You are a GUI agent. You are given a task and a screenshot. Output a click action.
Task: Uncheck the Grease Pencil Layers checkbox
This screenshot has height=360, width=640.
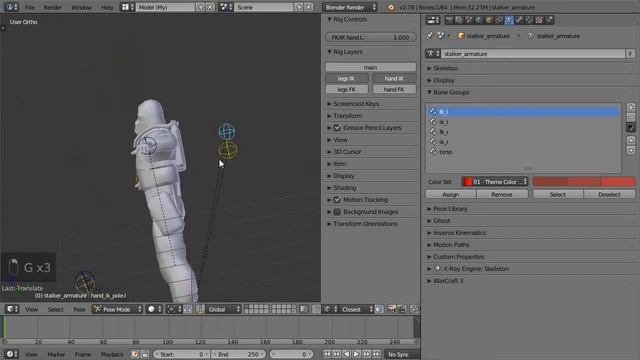pos(337,128)
